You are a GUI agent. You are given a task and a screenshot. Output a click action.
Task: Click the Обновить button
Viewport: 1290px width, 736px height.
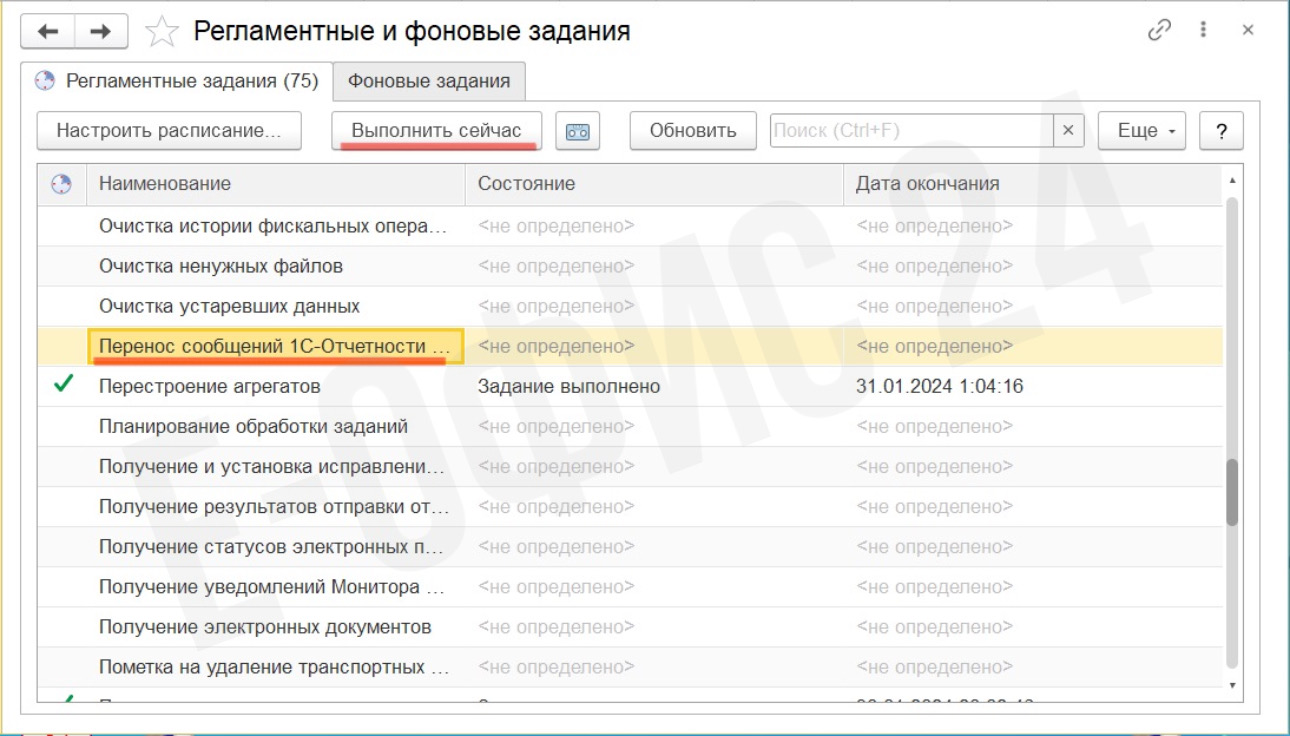pyautogui.click(x=692, y=130)
